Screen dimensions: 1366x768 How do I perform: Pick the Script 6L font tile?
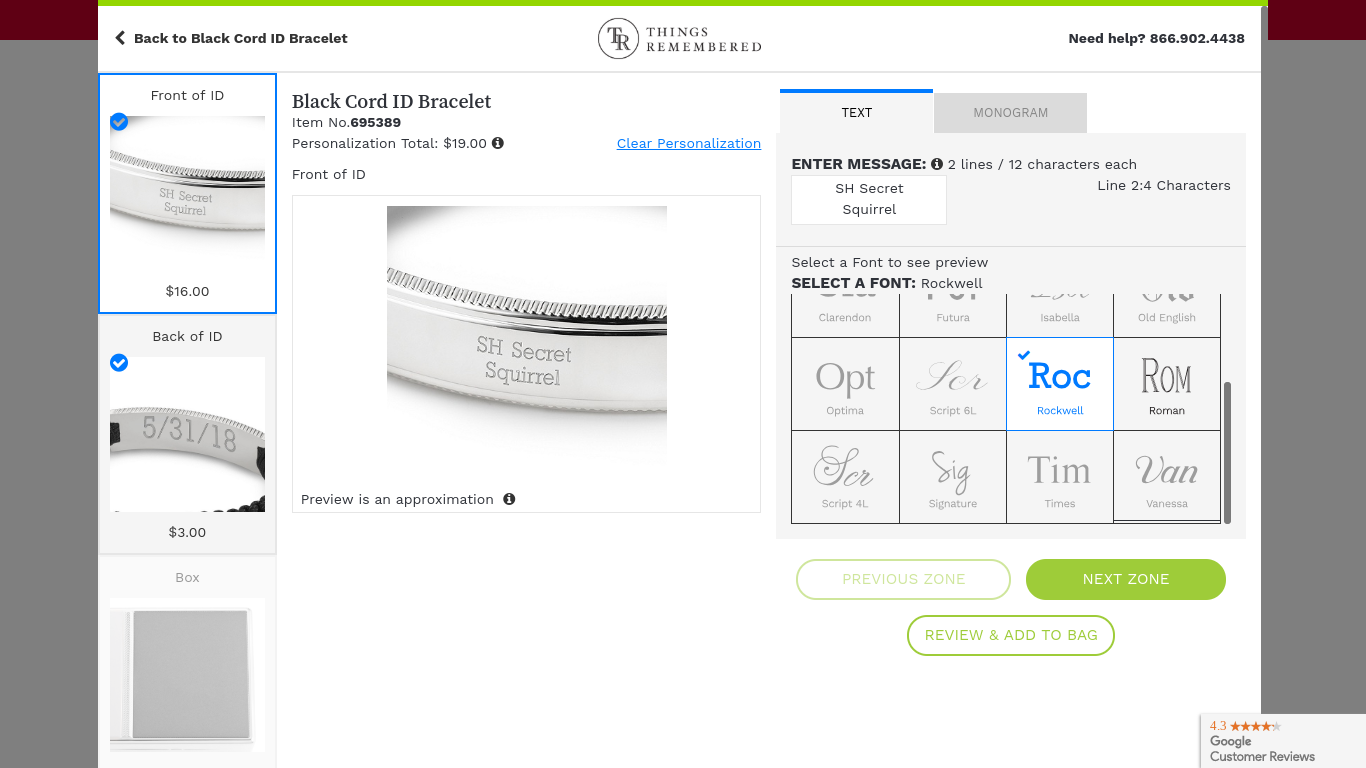[x=953, y=384]
